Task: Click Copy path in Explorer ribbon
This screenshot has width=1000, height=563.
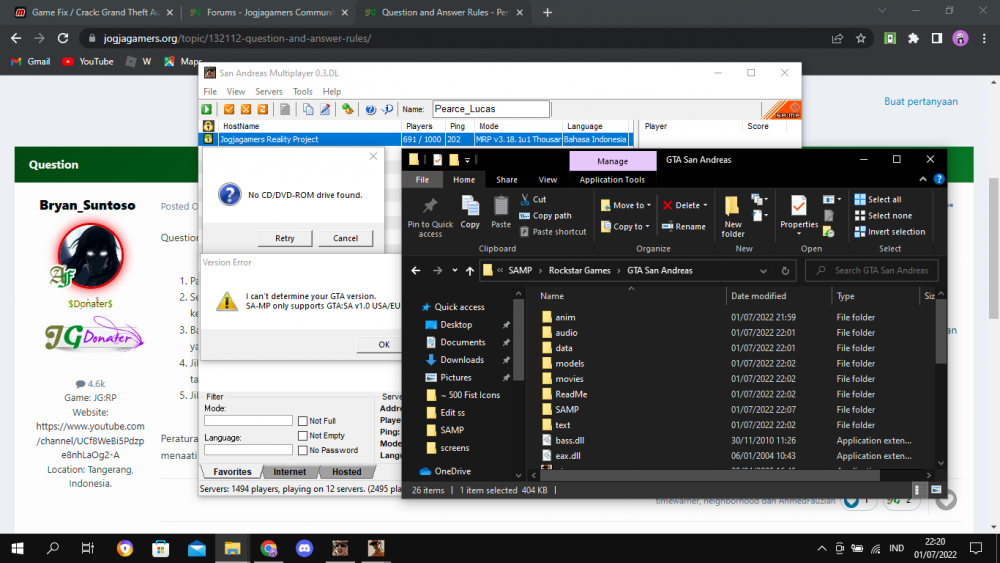Action: 545,216
